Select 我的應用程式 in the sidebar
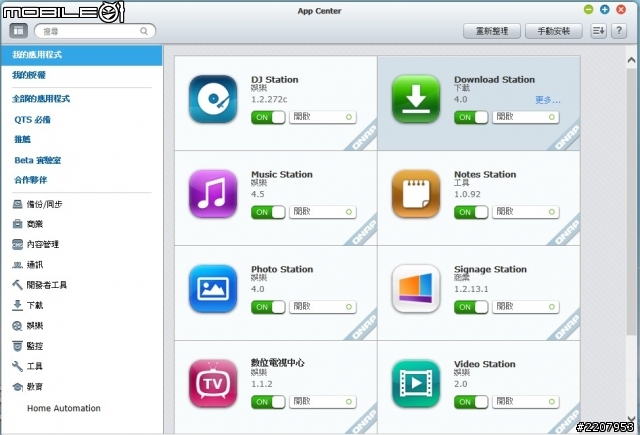Viewport: 640px width, 435px height. 82,55
